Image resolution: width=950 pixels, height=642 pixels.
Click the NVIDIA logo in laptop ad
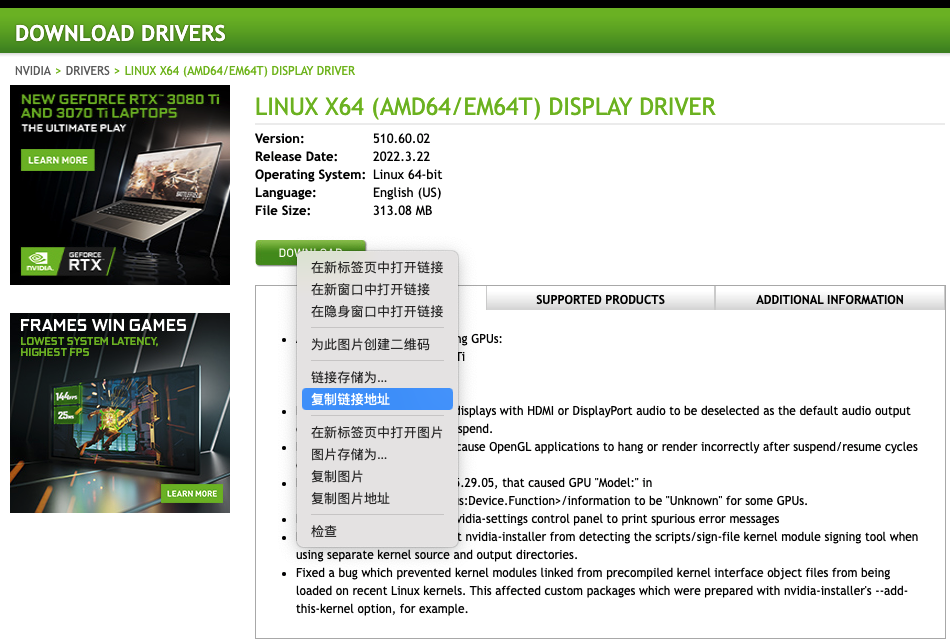coord(39,261)
